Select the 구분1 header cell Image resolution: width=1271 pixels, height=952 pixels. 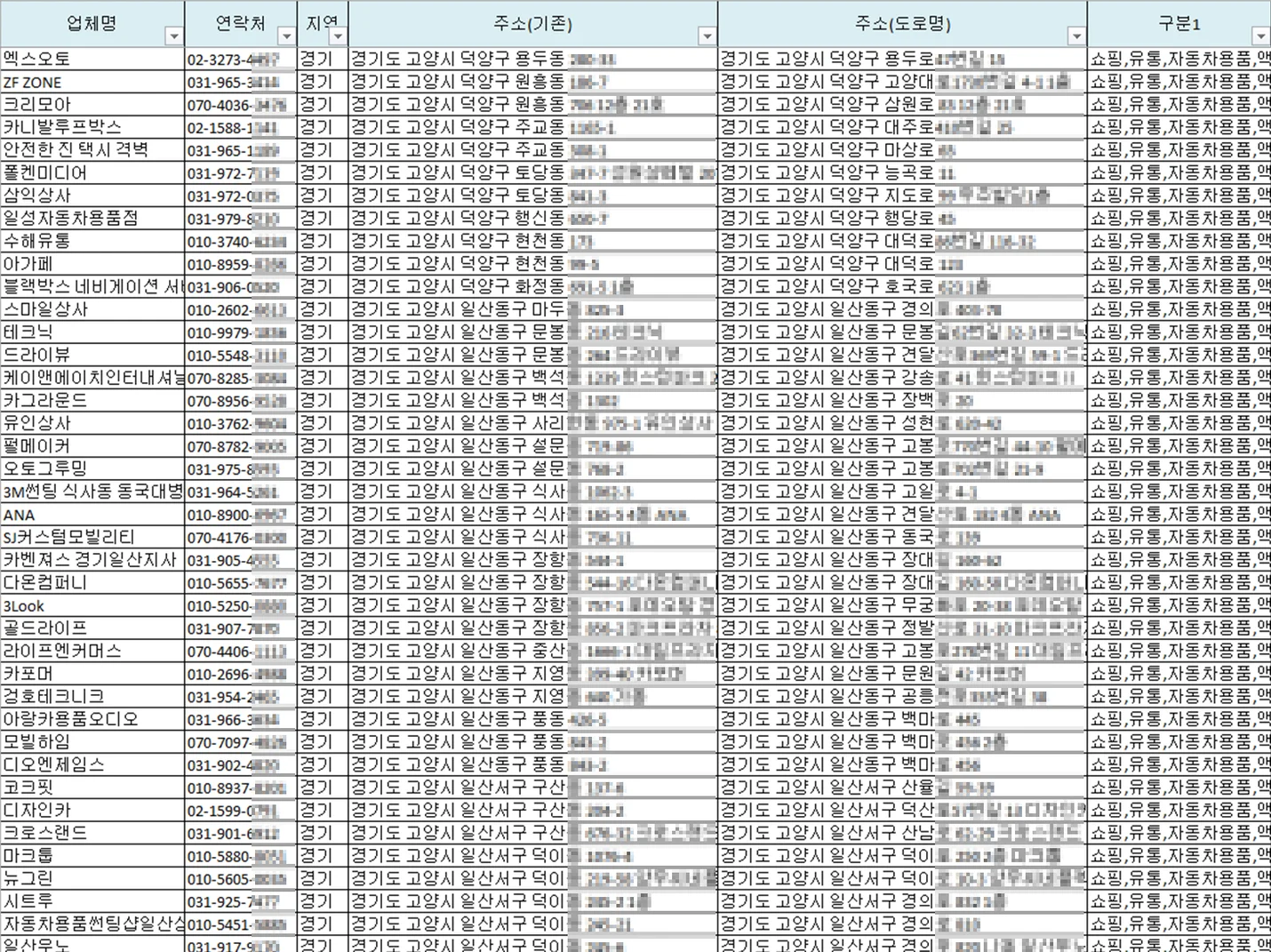(1179, 24)
